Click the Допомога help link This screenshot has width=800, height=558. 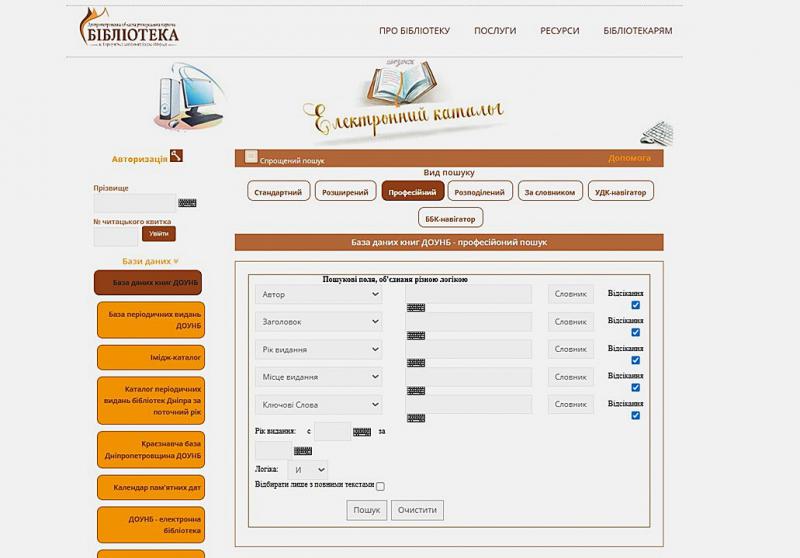click(x=629, y=158)
